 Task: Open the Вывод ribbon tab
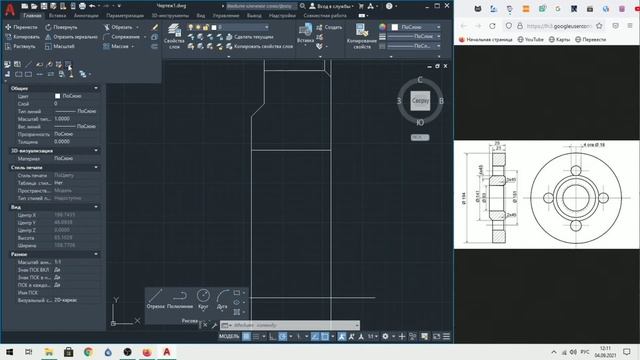254,16
